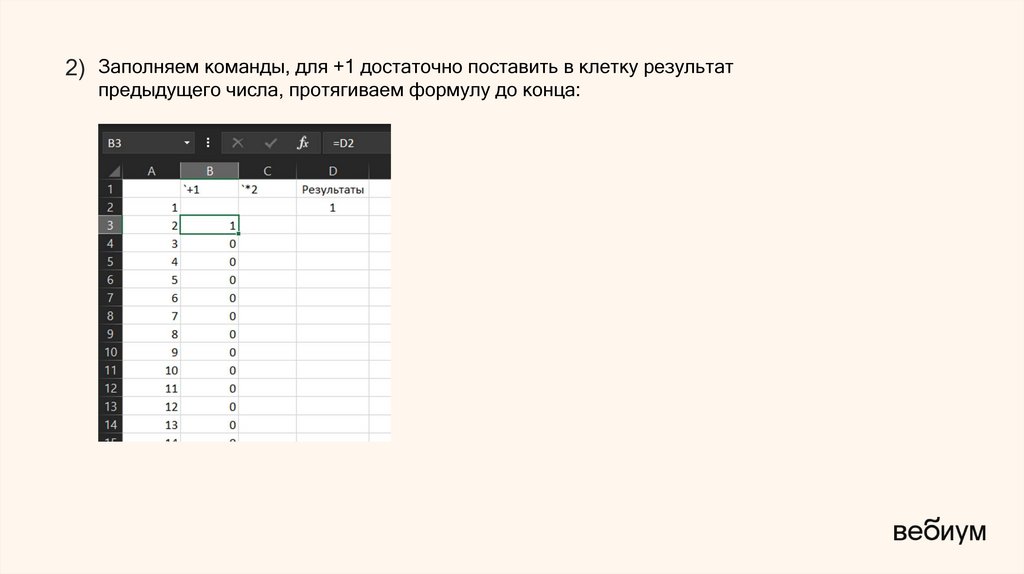Click cell A2 with value 1
Screen dimensions: 1024x574
[152, 208]
